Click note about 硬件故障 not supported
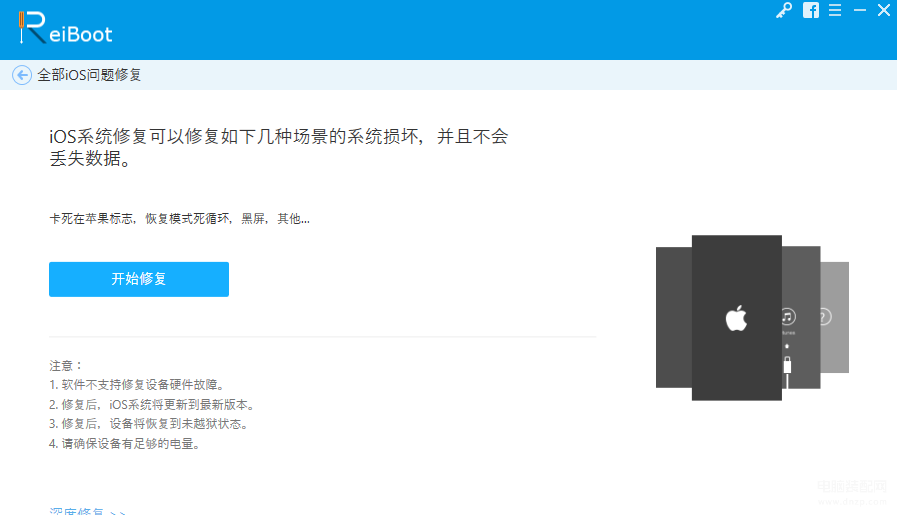897x515 pixels. (x=136, y=385)
